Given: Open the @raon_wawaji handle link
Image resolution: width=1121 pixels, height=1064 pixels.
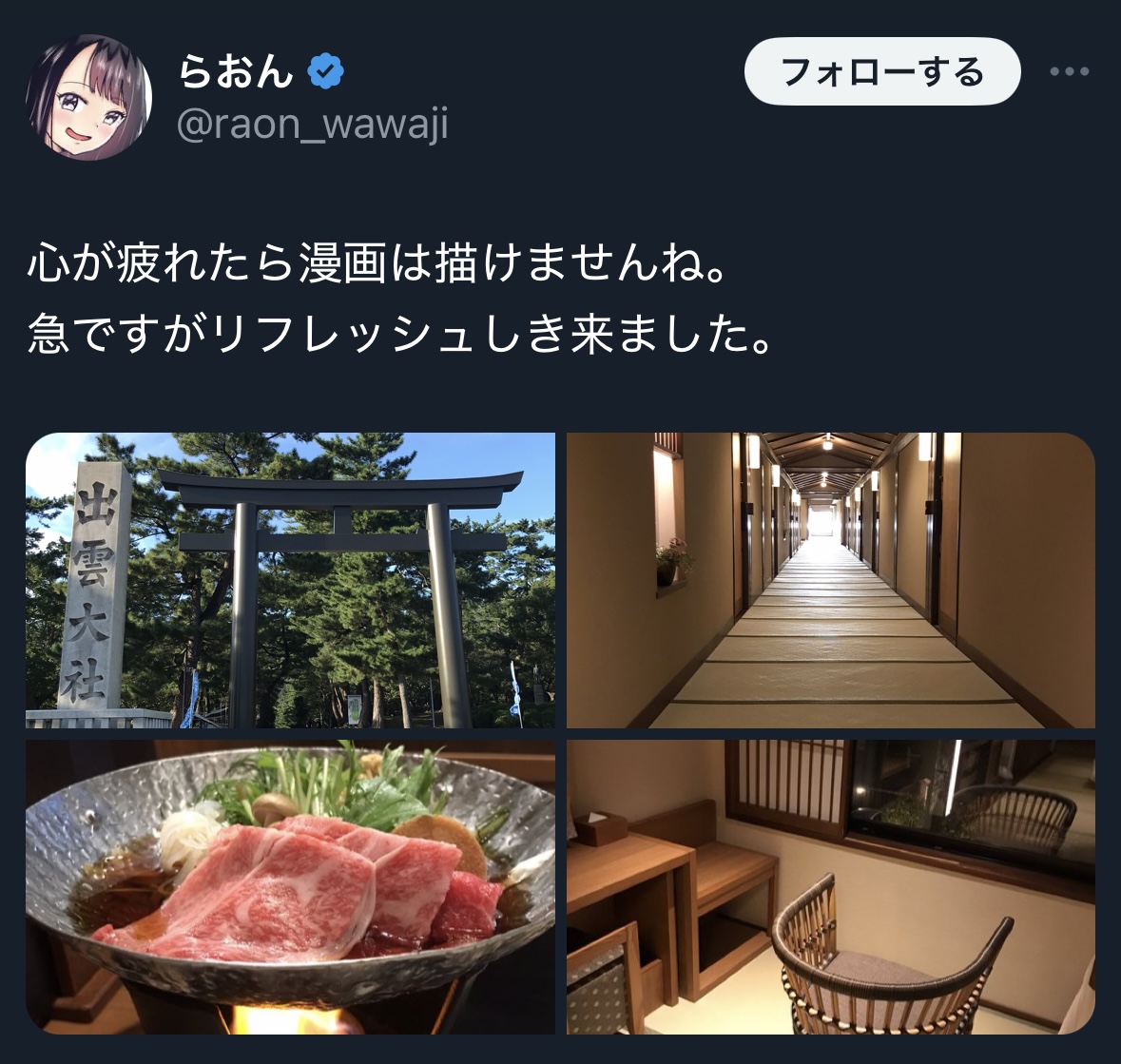Looking at the screenshot, I should click(313, 125).
